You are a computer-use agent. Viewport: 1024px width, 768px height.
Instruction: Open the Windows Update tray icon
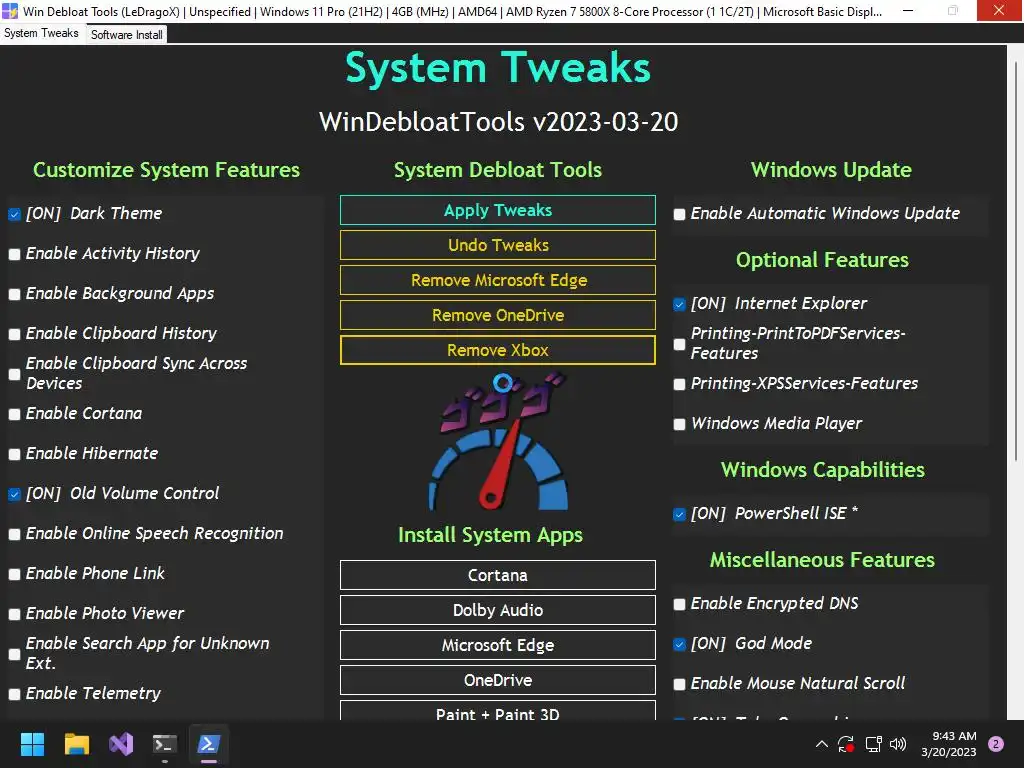(x=846, y=744)
